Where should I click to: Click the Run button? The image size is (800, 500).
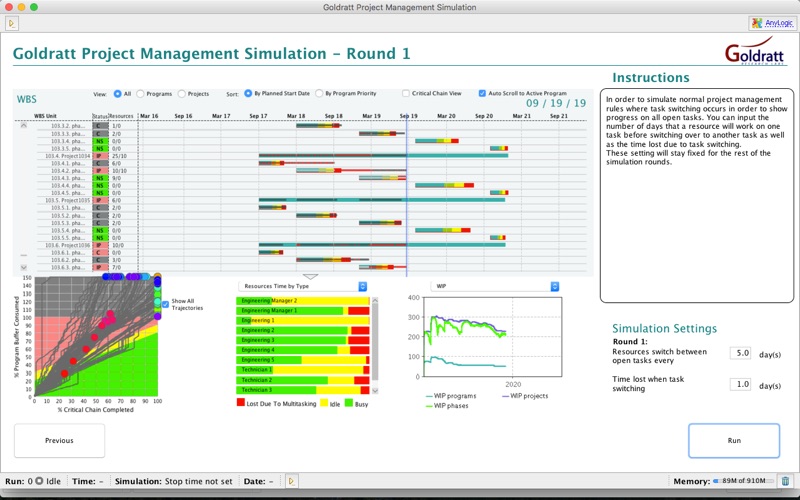point(734,440)
